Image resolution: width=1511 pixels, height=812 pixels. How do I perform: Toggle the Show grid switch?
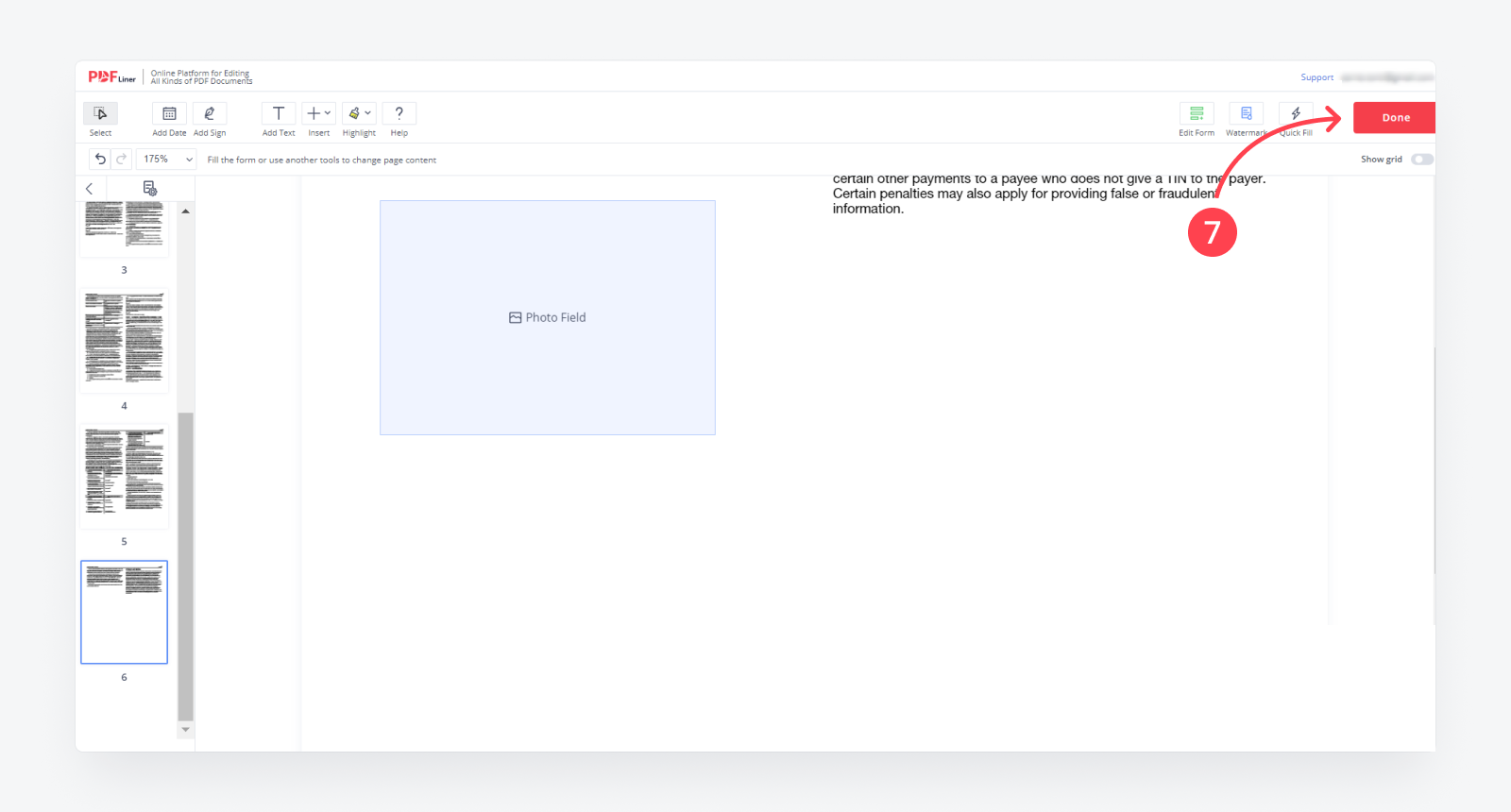click(1421, 160)
